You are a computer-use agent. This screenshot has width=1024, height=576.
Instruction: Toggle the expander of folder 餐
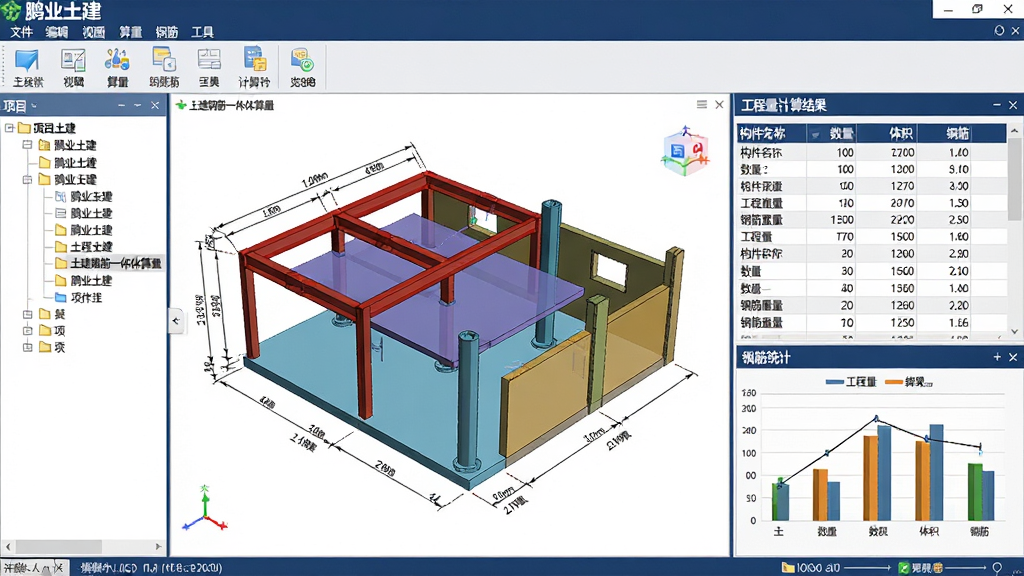(x=27, y=313)
